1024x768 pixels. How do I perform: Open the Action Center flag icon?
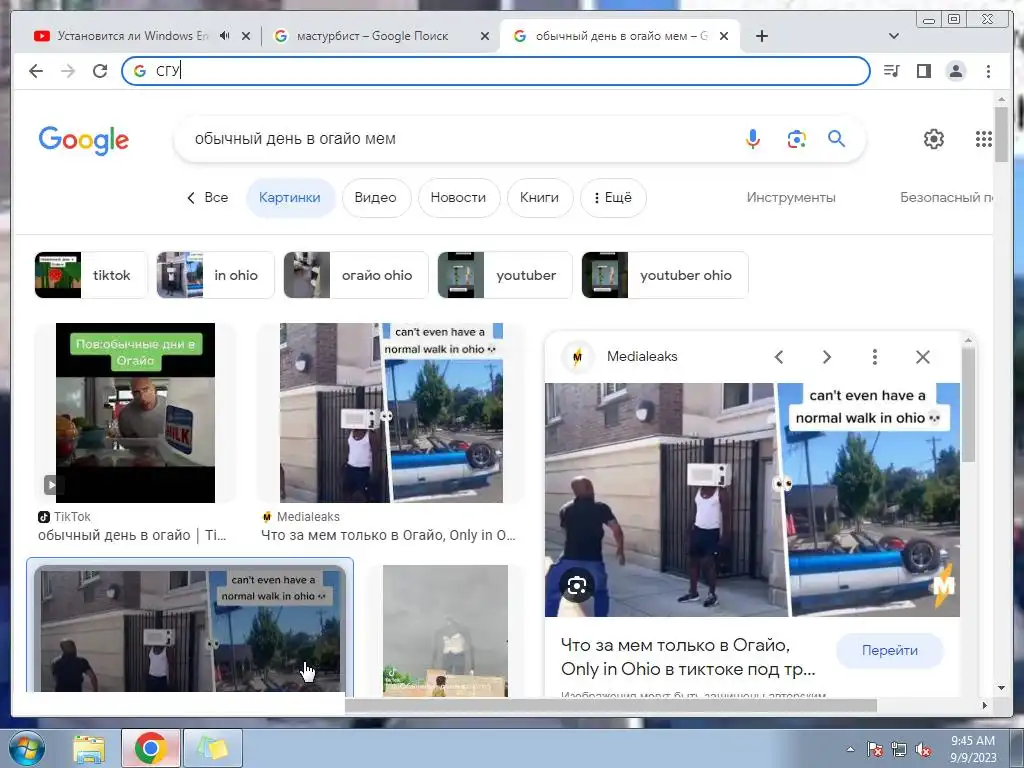(x=874, y=750)
